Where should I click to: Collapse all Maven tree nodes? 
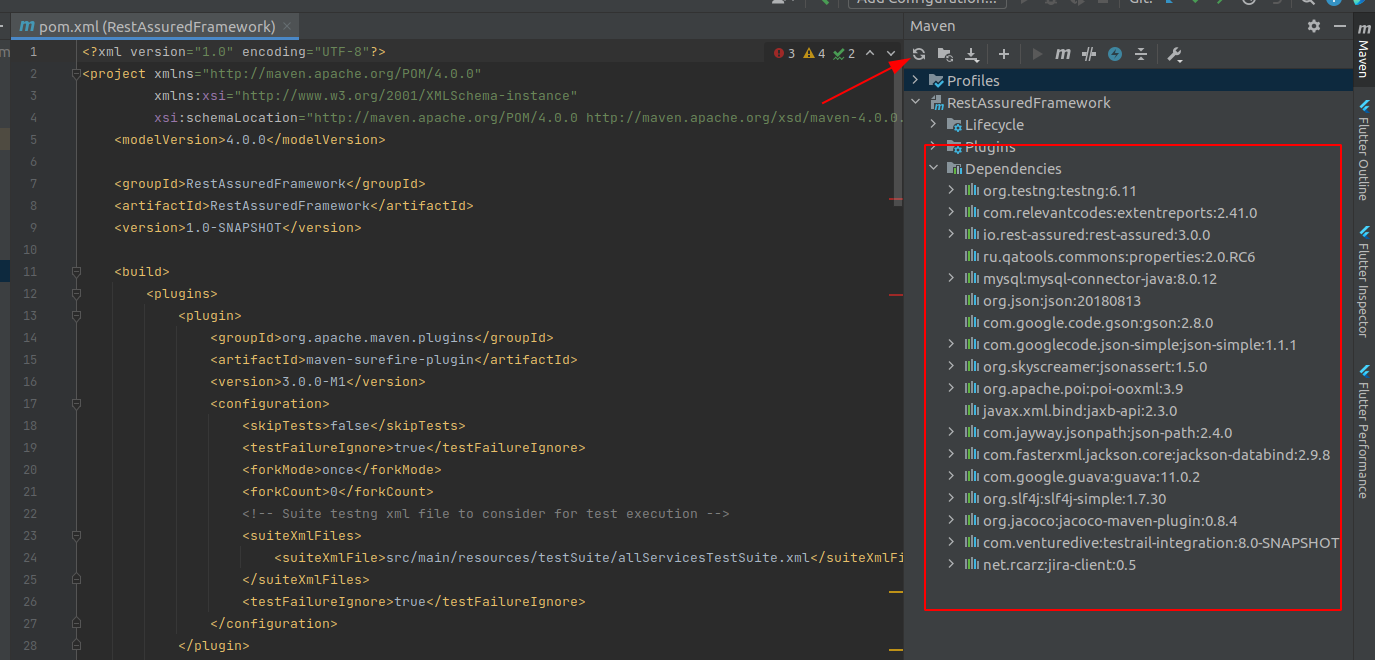pyautogui.click(x=1141, y=54)
